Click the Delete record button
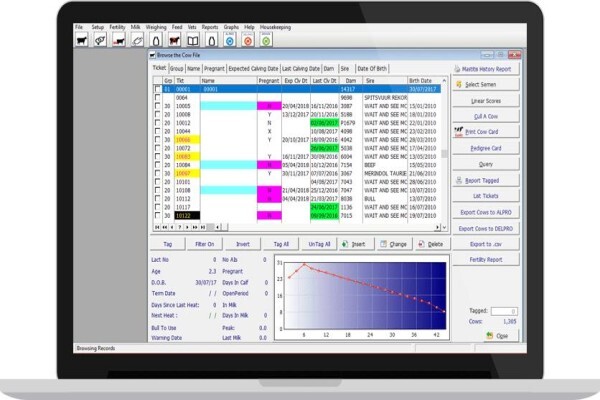Screen dimensions: 600x400 432,244
